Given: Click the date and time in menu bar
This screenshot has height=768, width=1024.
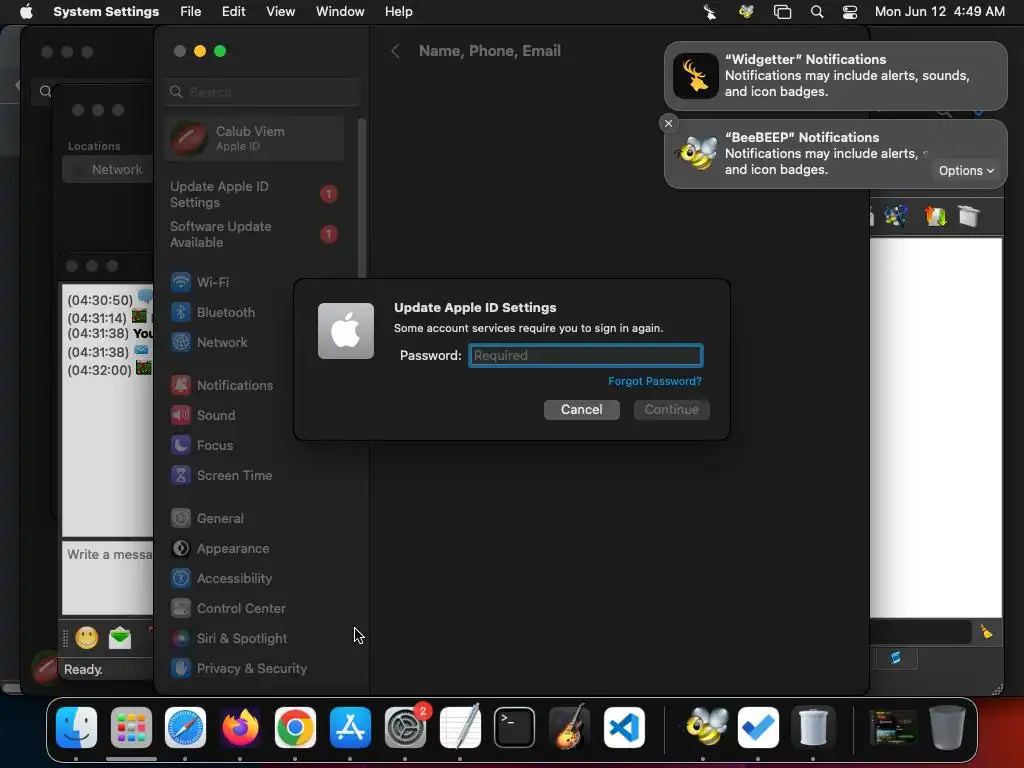Looking at the screenshot, I should (x=940, y=12).
